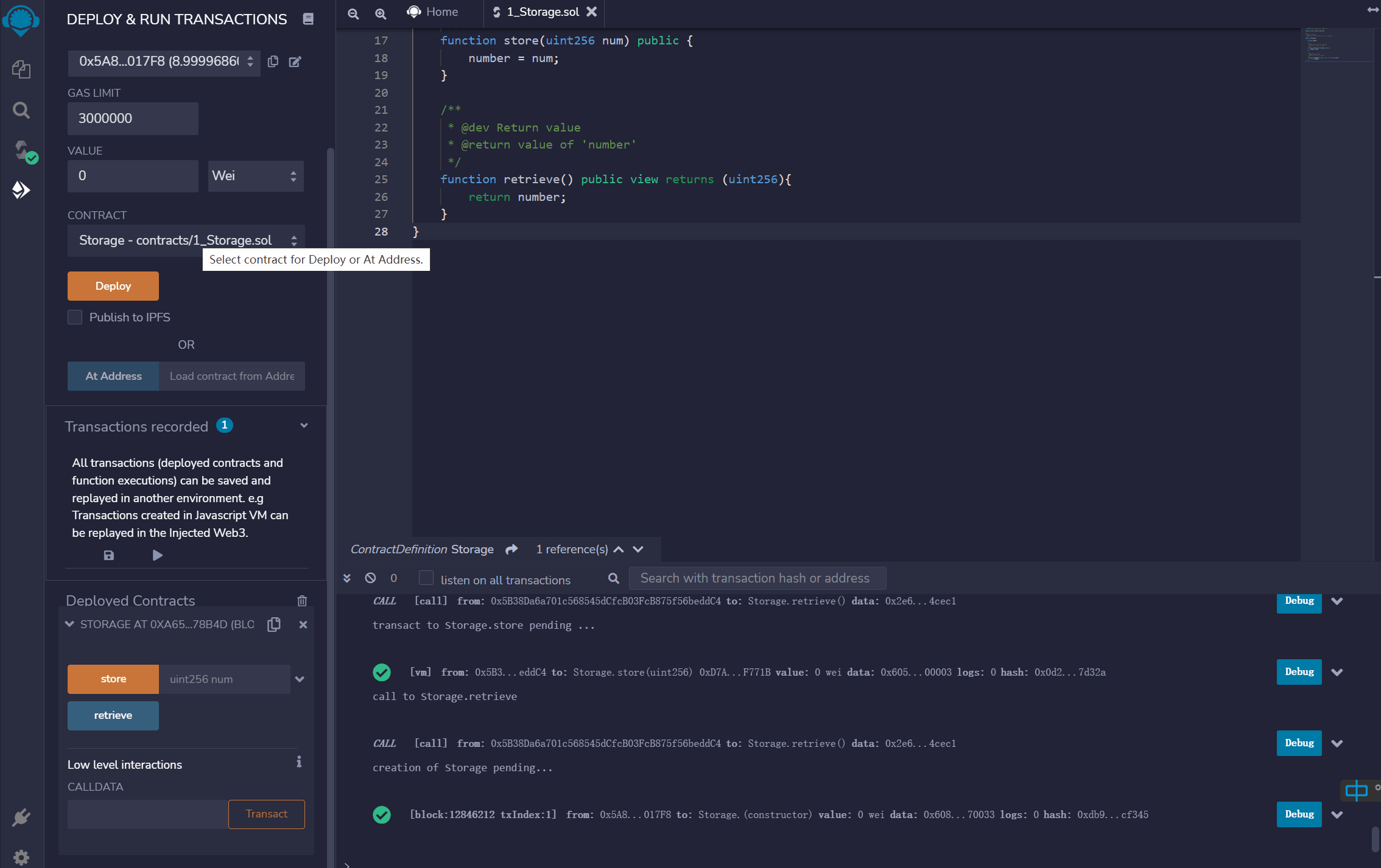Click the orange Deploy button
Screen dimensions: 1381x868
click(x=113, y=286)
